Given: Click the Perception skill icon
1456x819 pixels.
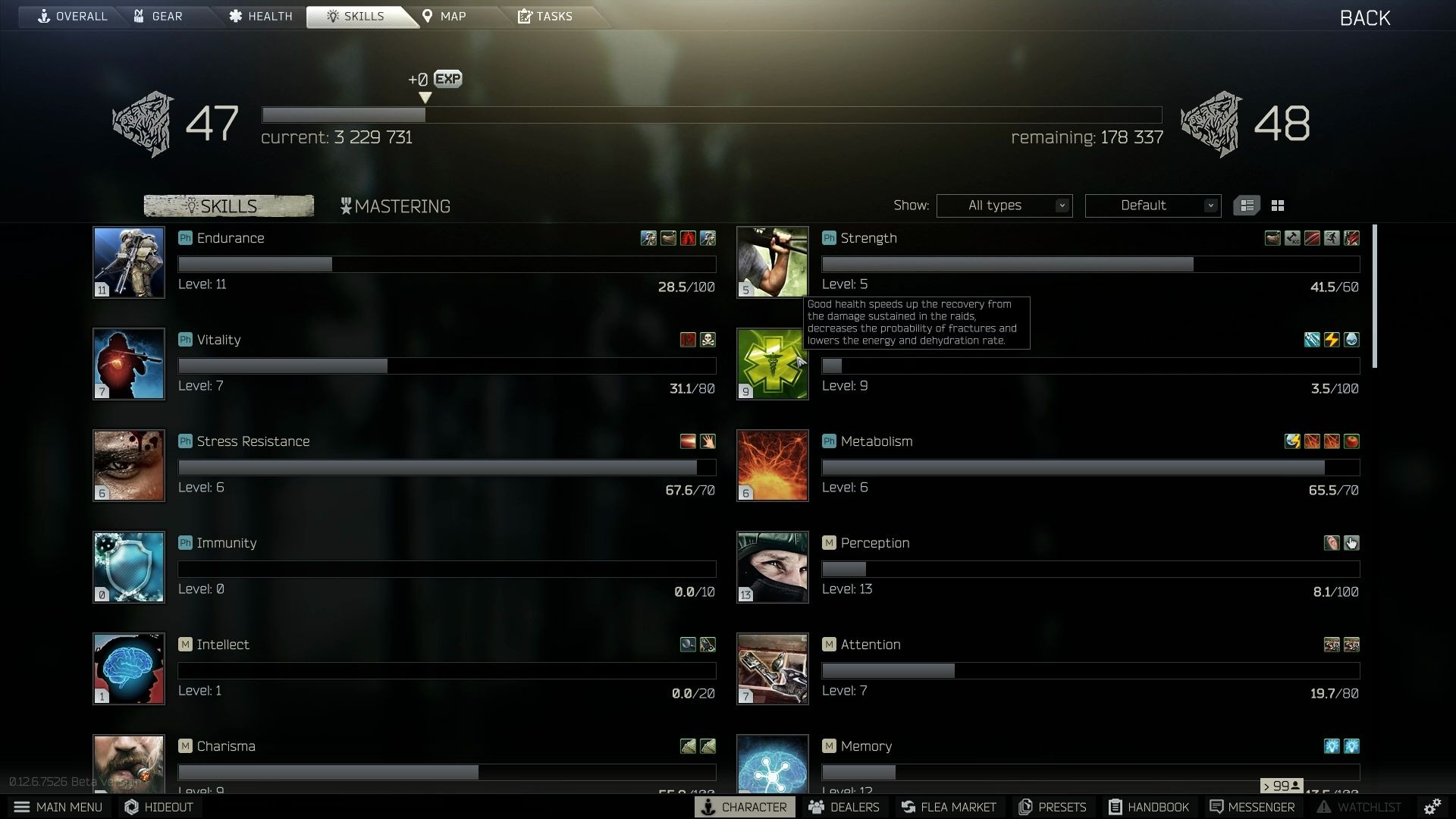Looking at the screenshot, I should pos(773,566).
